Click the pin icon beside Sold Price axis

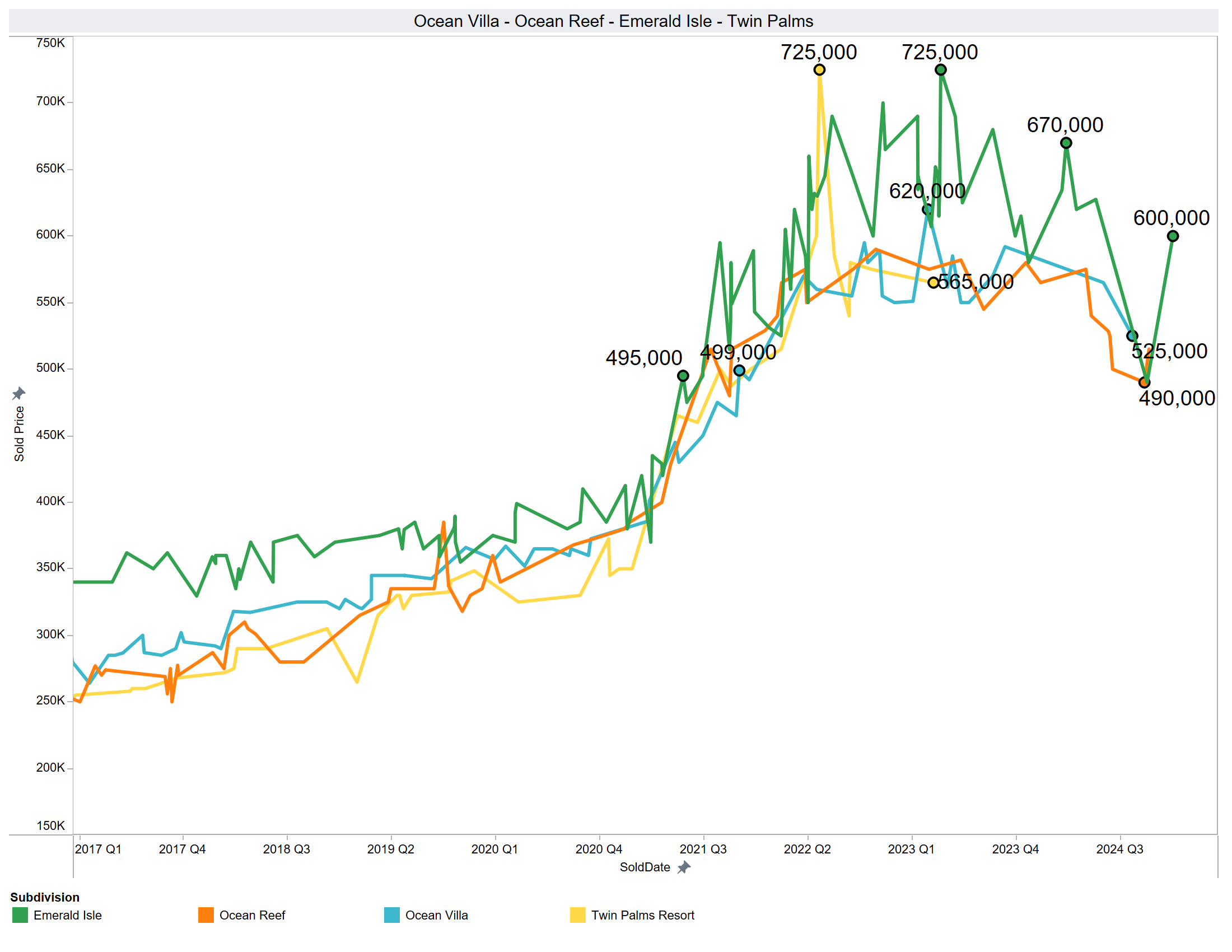(x=18, y=393)
